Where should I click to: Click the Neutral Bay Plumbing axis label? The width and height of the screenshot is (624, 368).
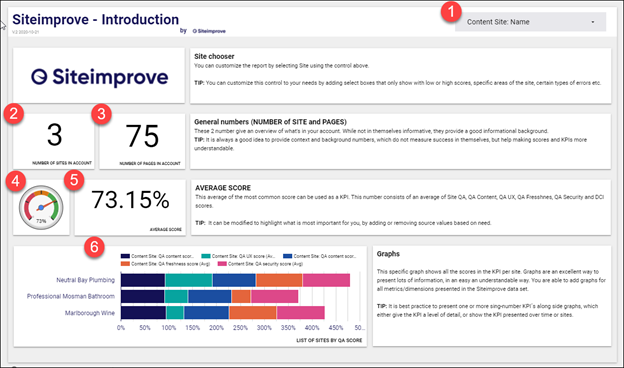pyautogui.click(x=86, y=280)
